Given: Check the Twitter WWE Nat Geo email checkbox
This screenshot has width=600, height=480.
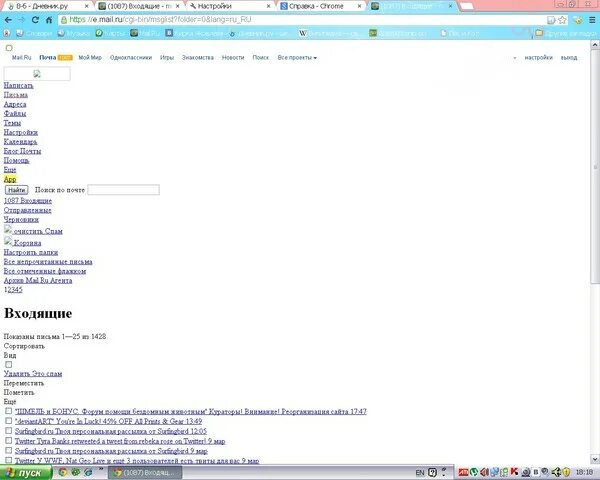Looking at the screenshot, I should (8, 460).
